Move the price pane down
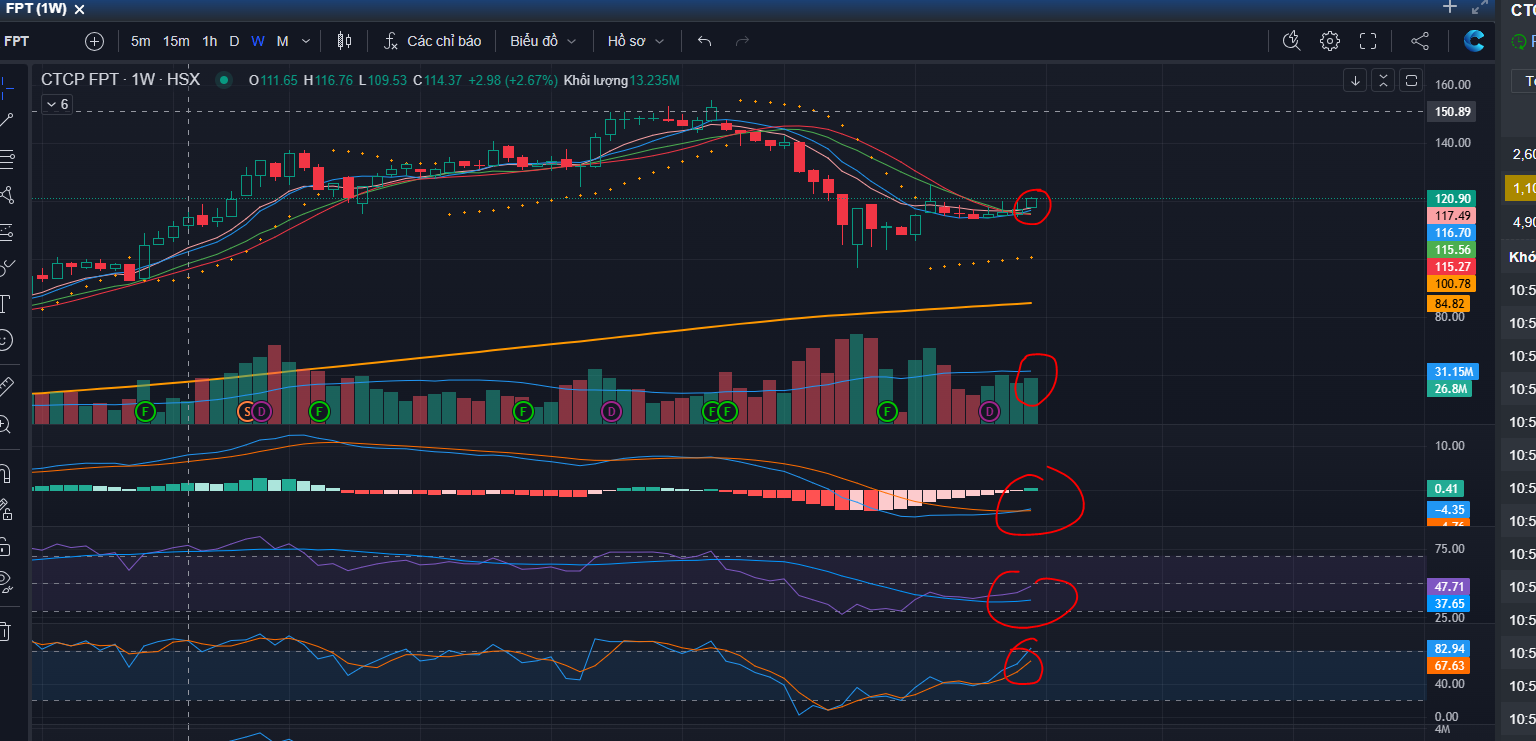This screenshot has width=1536, height=741. (1355, 80)
